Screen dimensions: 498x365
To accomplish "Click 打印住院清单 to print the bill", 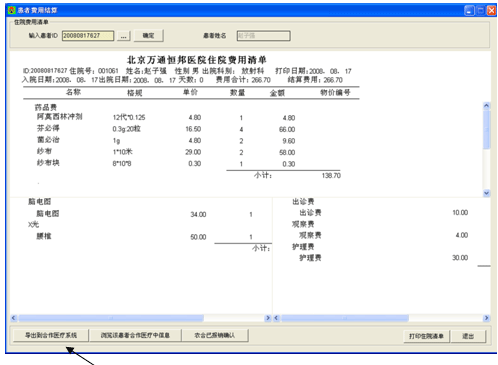I will 426,336.
